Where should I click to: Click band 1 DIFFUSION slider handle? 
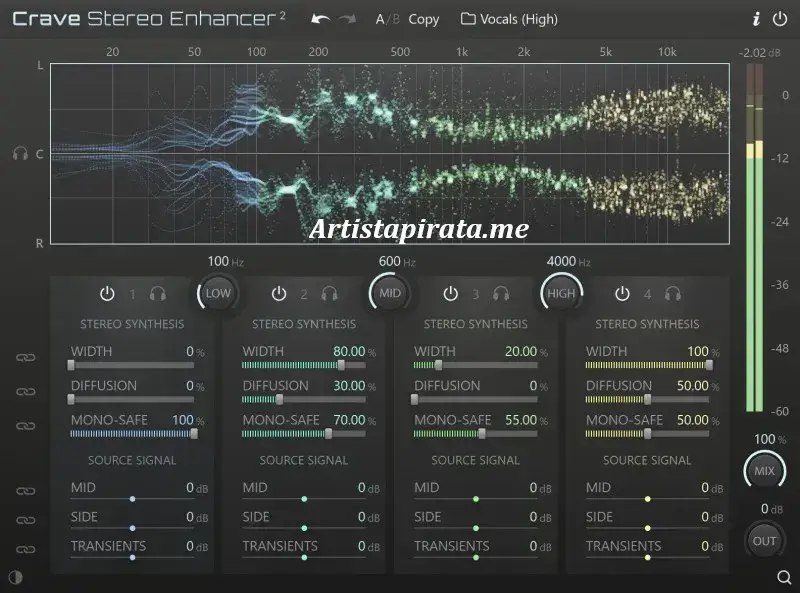pyautogui.click(x=71, y=399)
